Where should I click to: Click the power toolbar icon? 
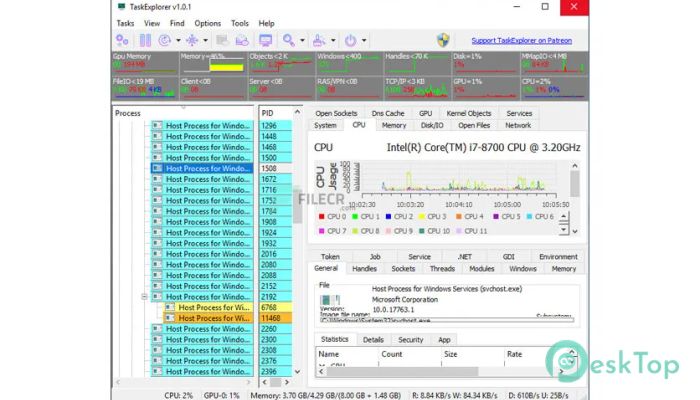coord(350,40)
